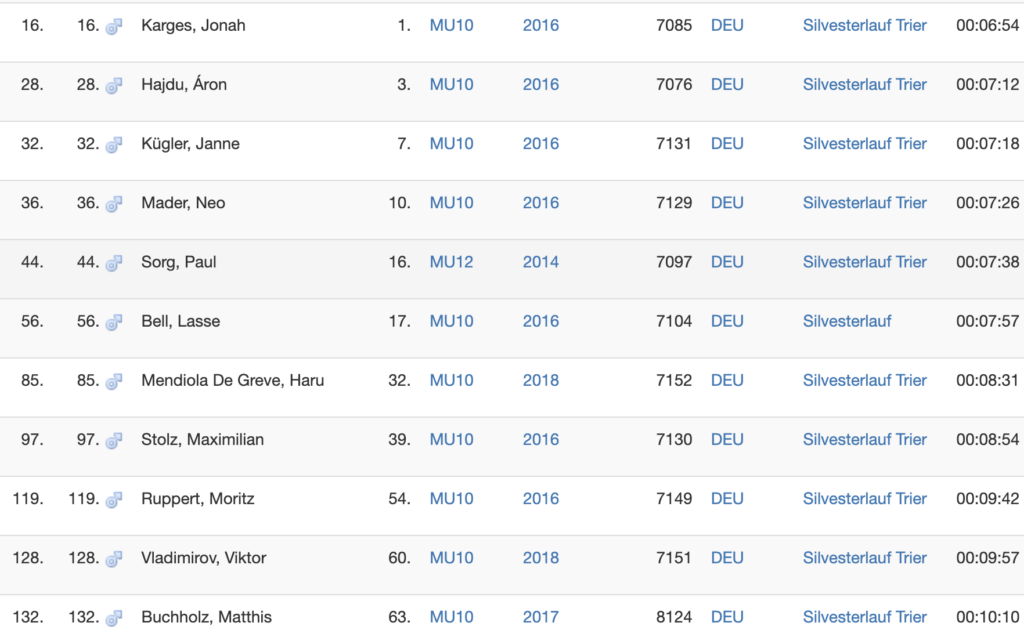Open the Silvesterlauf link in Bell, Lasse row
This screenshot has width=1024, height=637.
point(847,321)
